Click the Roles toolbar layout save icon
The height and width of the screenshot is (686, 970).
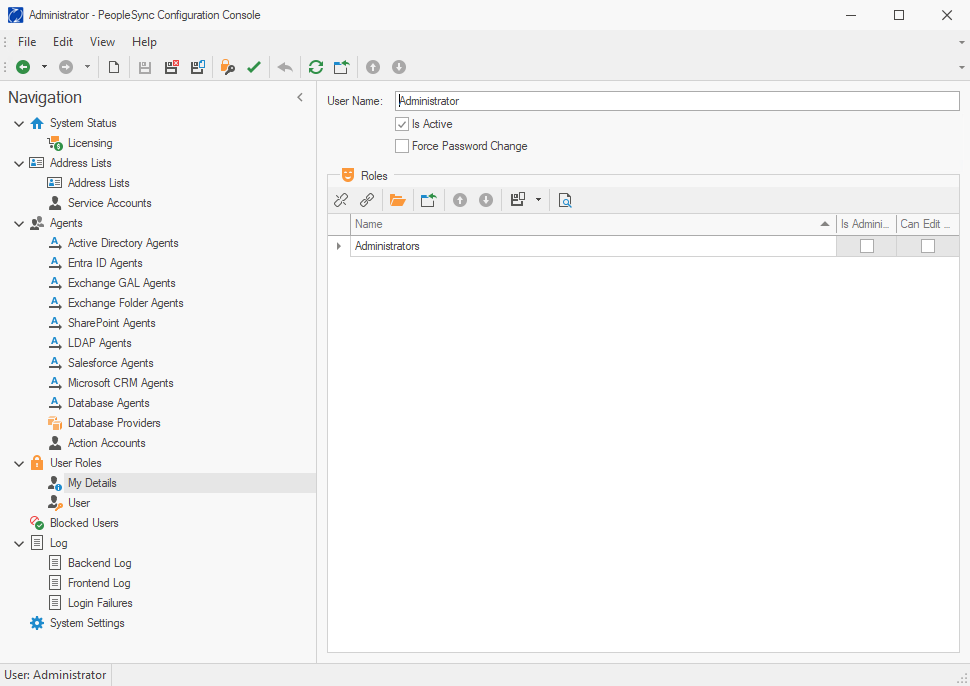(x=518, y=200)
